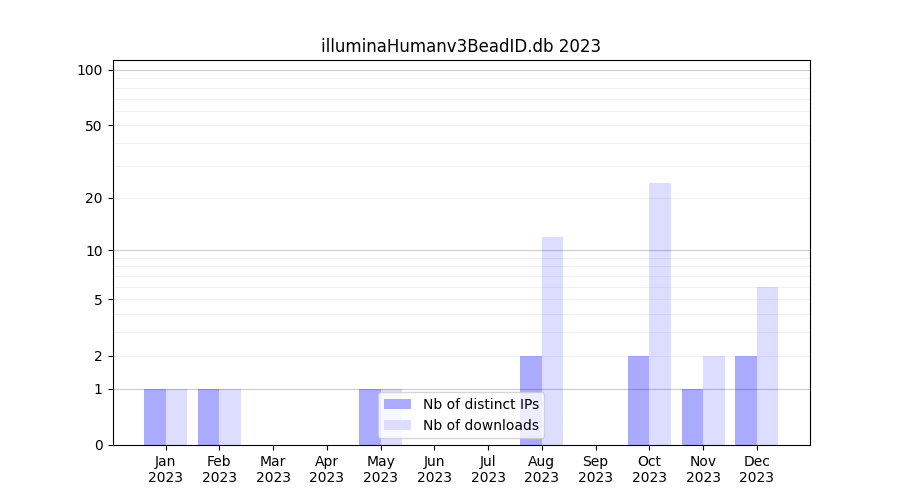
Task: Click the August downloads bar
Action: coord(552,340)
